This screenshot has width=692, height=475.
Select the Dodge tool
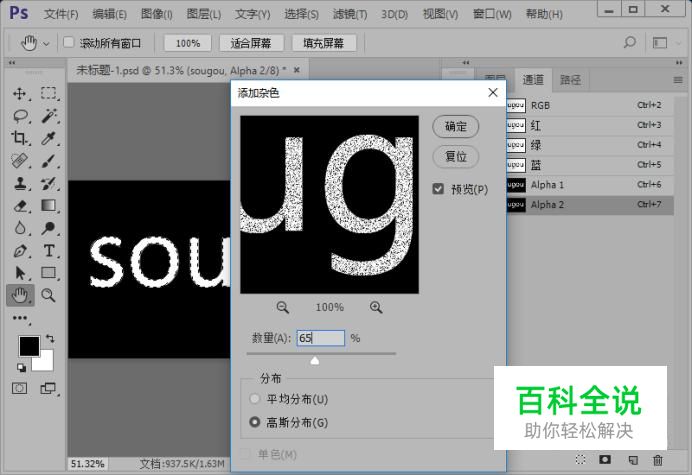point(49,228)
